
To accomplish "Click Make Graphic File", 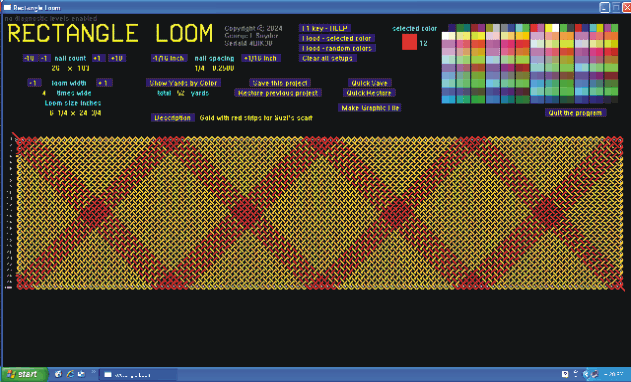I will coord(370,108).
